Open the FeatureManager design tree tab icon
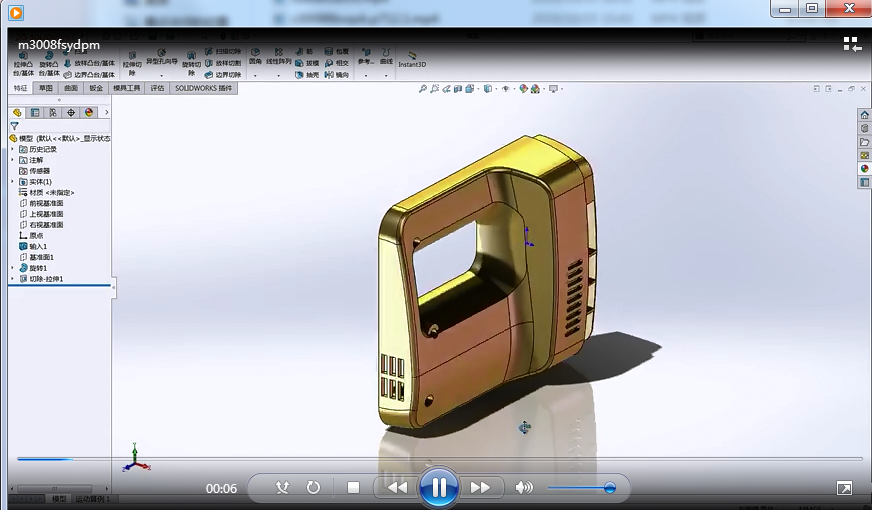The image size is (872, 510). (17, 113)
